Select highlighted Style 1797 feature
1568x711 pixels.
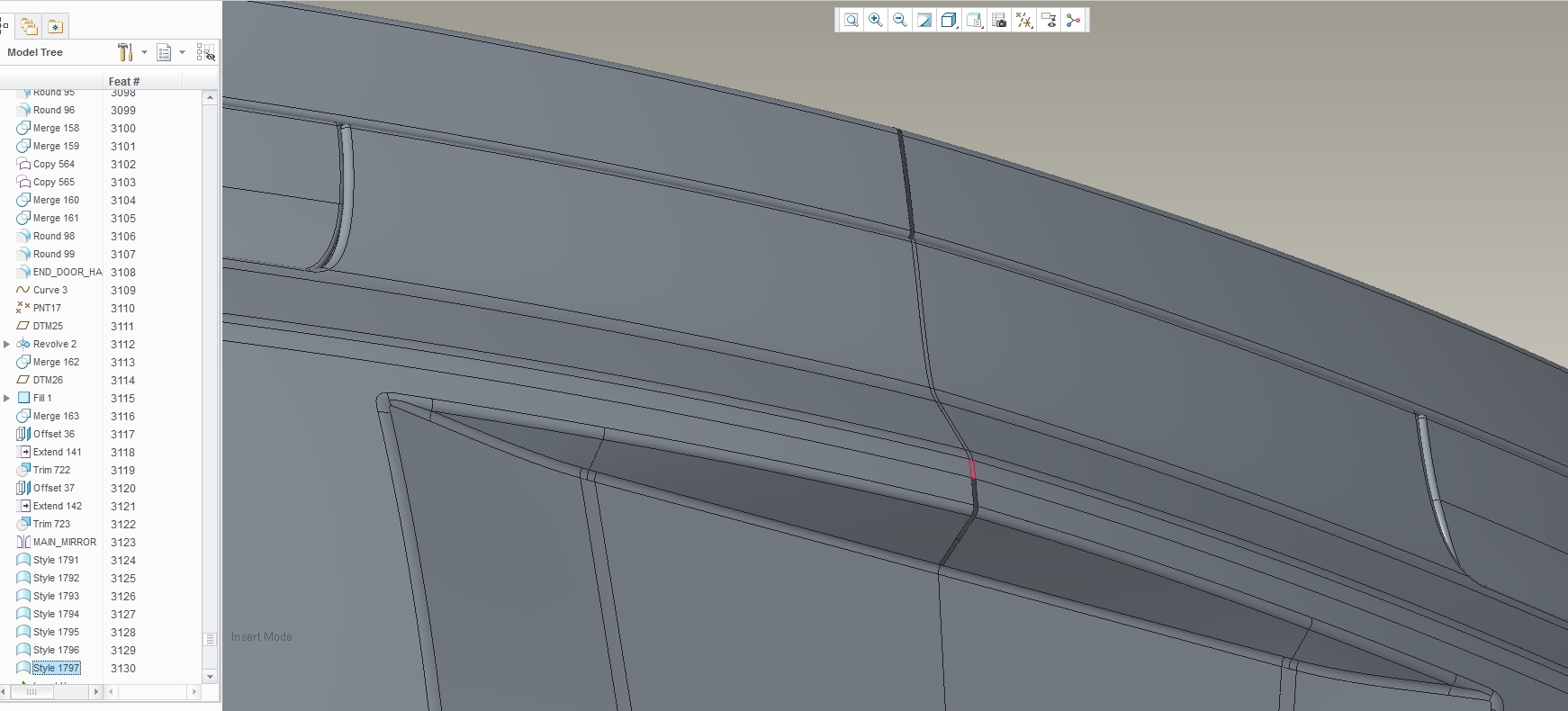click(x=56, y=668)
